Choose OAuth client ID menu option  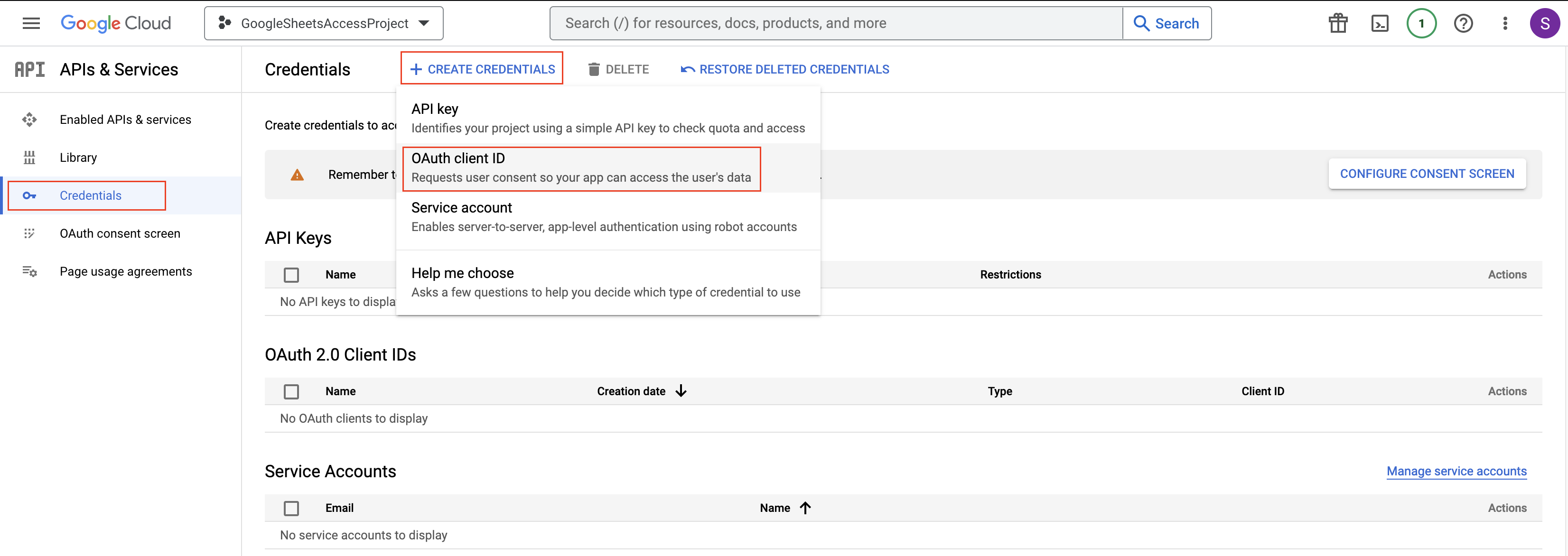point(581,168)
